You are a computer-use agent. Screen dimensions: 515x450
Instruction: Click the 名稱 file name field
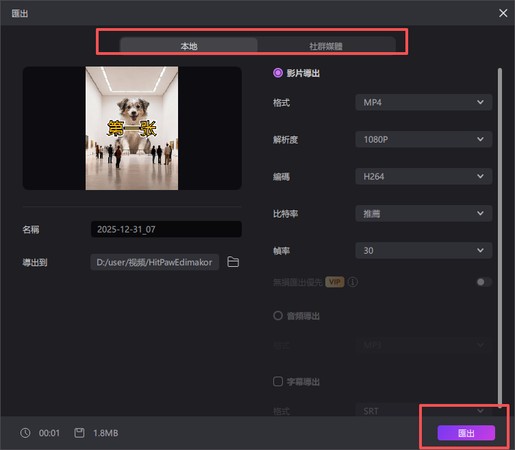(166, 229)
